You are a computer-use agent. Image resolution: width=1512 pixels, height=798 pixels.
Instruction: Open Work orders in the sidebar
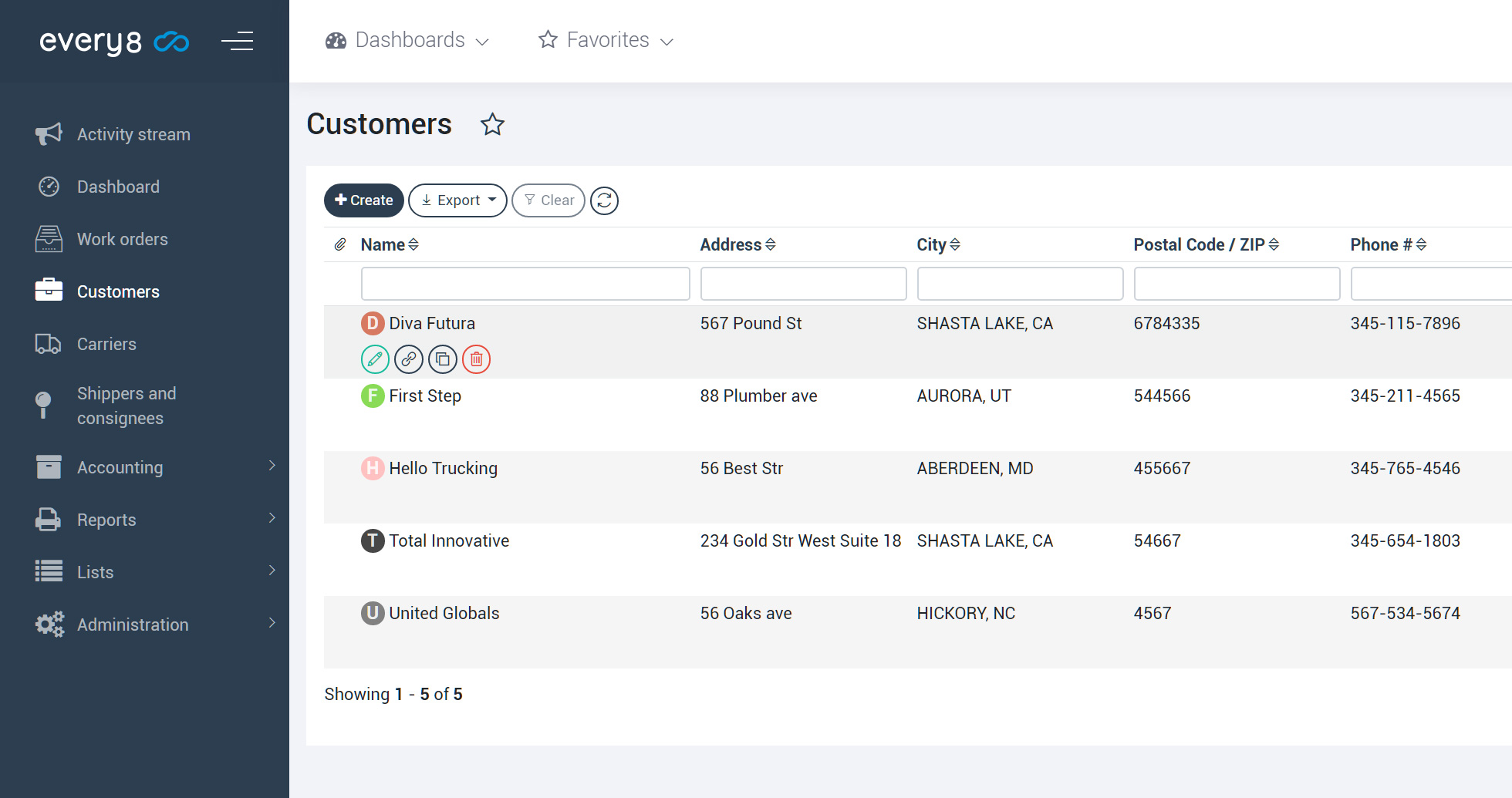point(122,239)
